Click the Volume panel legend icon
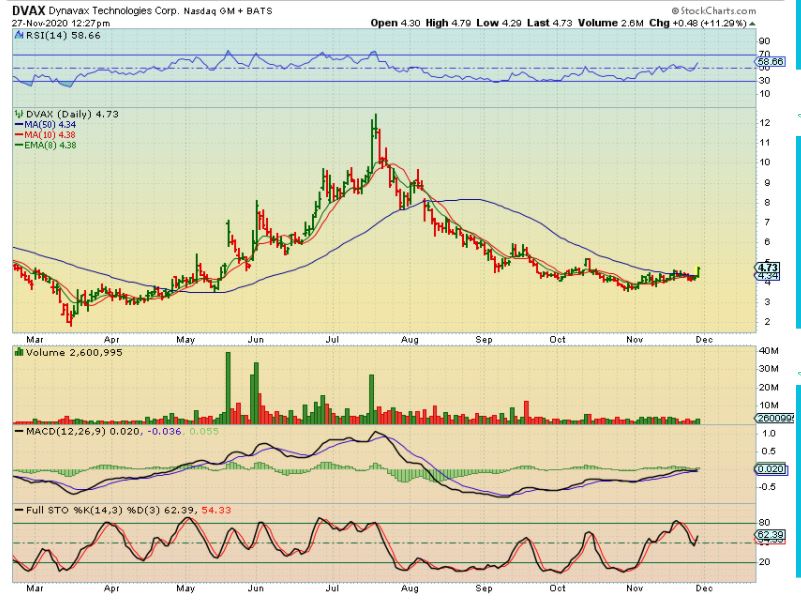Screen dimensions: 801x600 17,352
